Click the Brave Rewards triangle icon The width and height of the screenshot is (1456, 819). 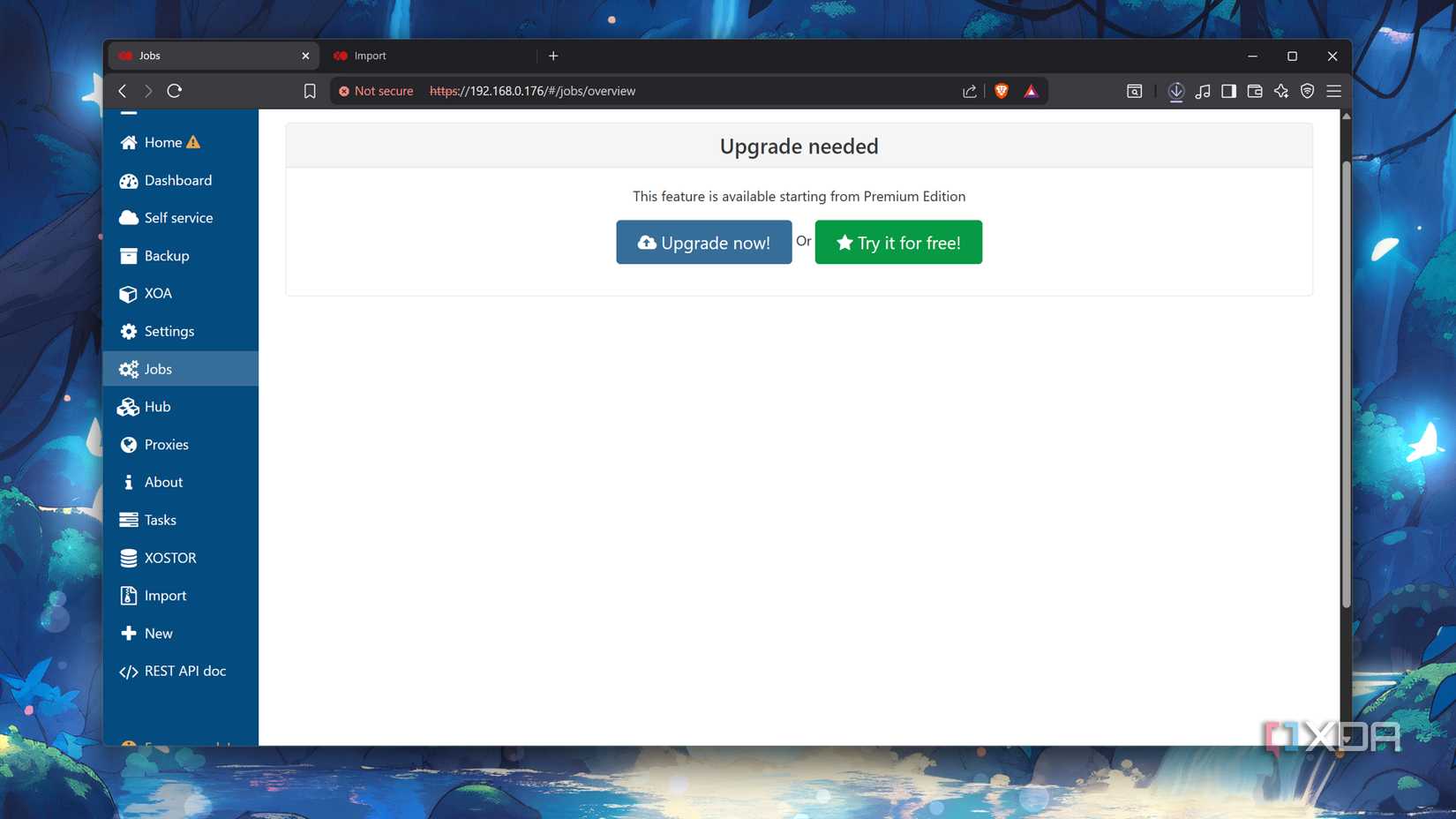pos(1031,91)
